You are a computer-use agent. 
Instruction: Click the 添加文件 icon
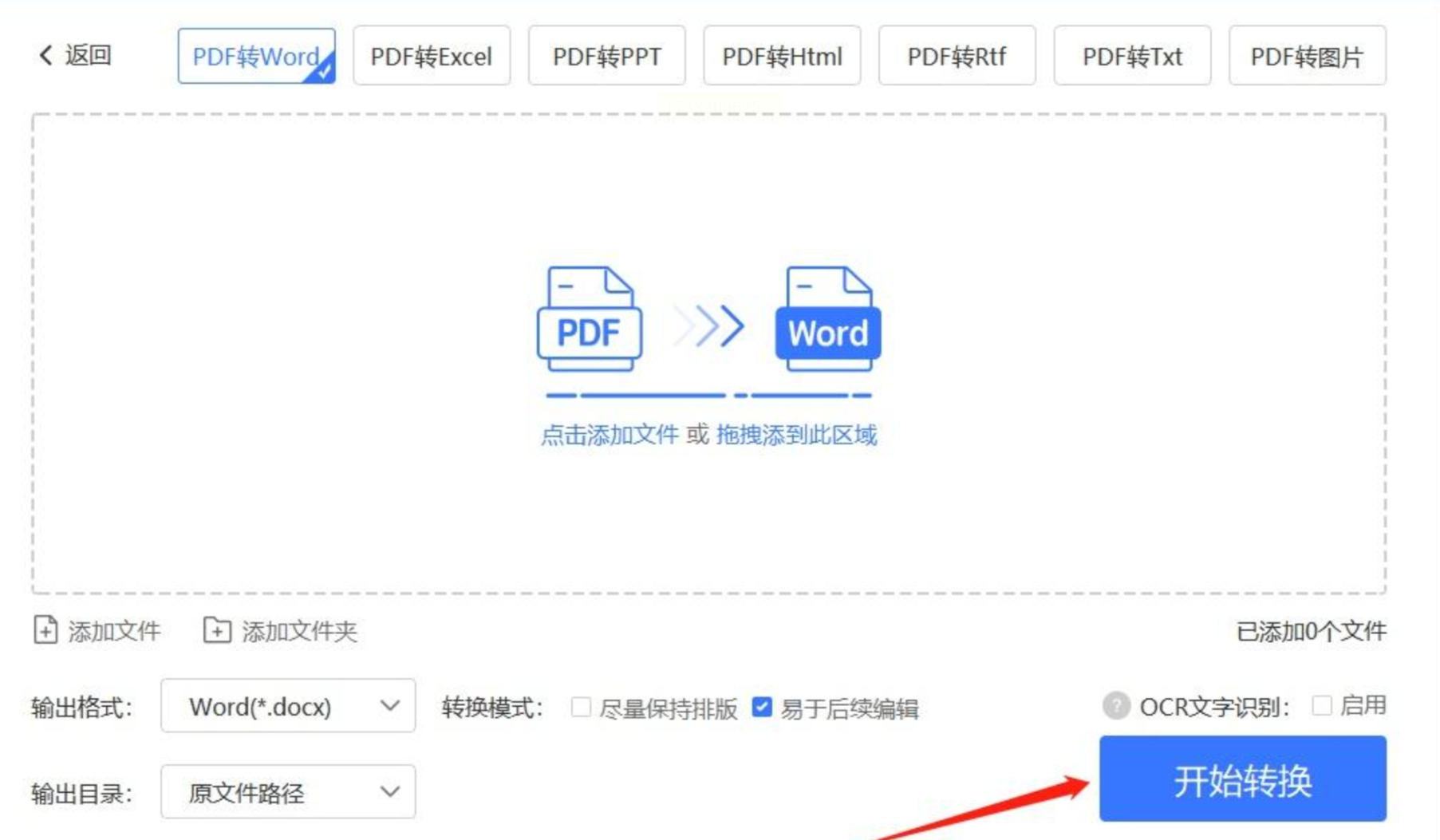pyautogui.click(x=45, y=630)
